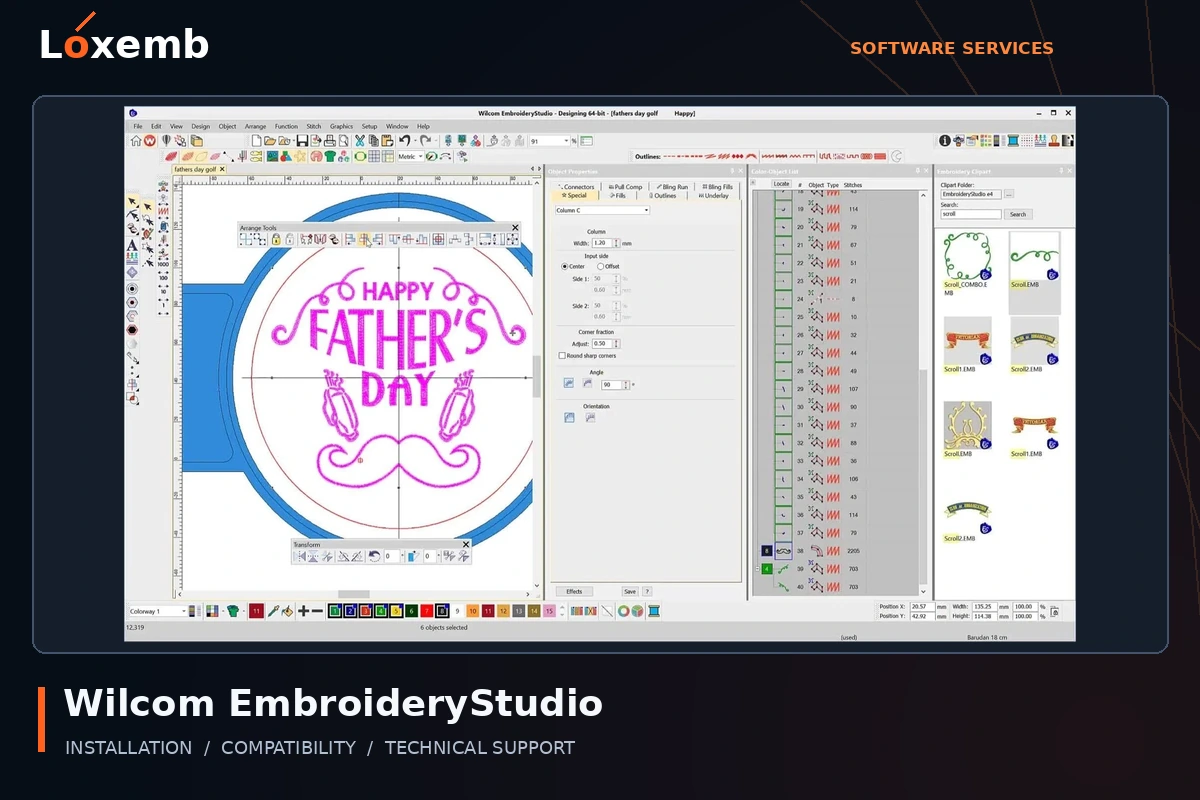
Task: Switch to the Connectors tab
Action: tap(576, 187)
